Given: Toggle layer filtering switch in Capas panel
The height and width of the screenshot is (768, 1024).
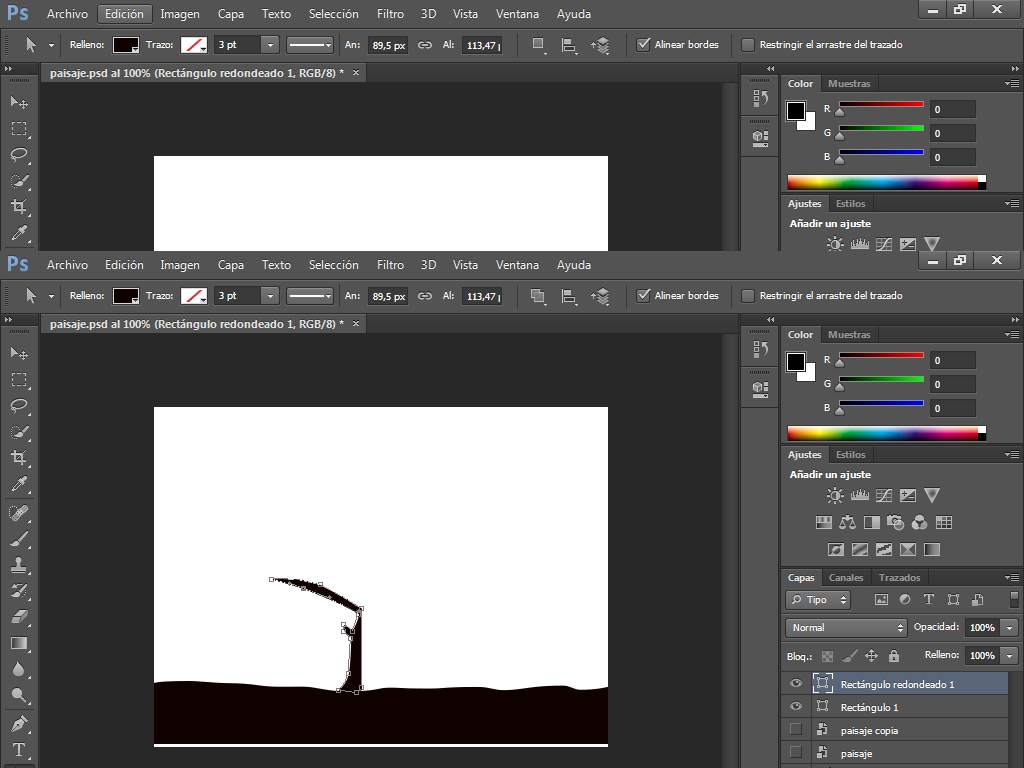Looking at the screenshot, I should point(1014,600).
